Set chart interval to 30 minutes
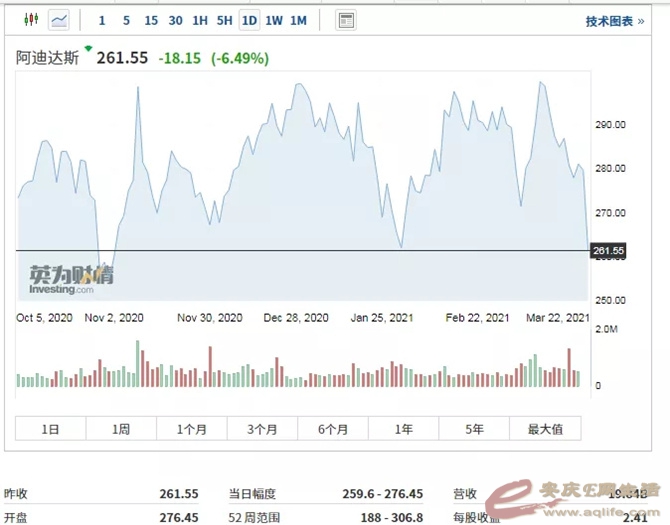The height and width of the screenshot is (525, 670). click(175, 21)
